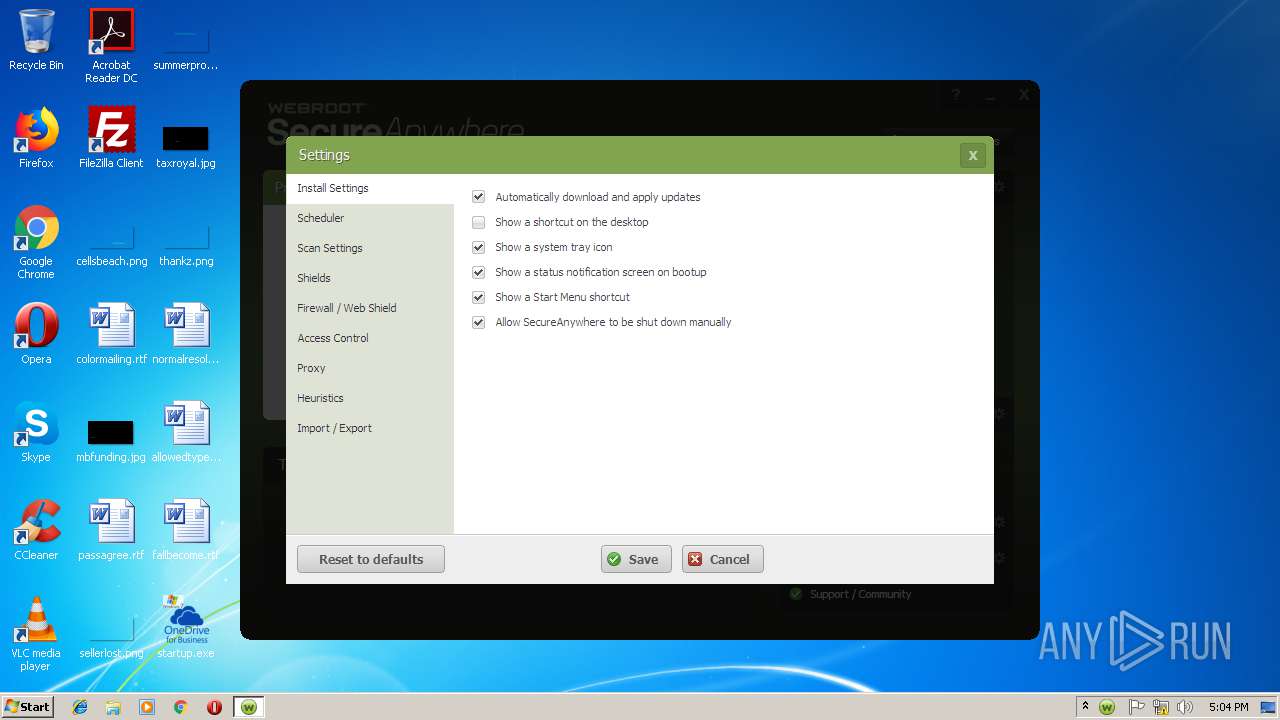Select mbfunding.jpg image on desktop

point(111,440)
